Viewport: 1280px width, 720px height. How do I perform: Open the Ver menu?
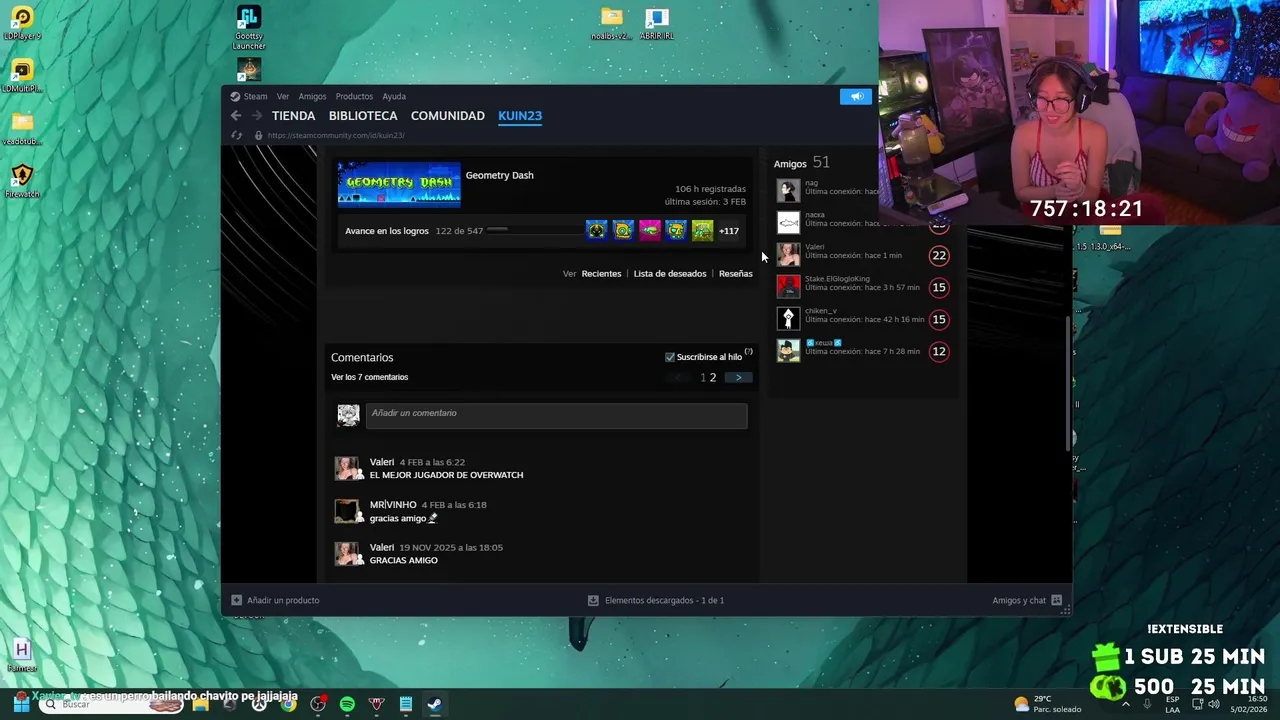click(283, 97)
